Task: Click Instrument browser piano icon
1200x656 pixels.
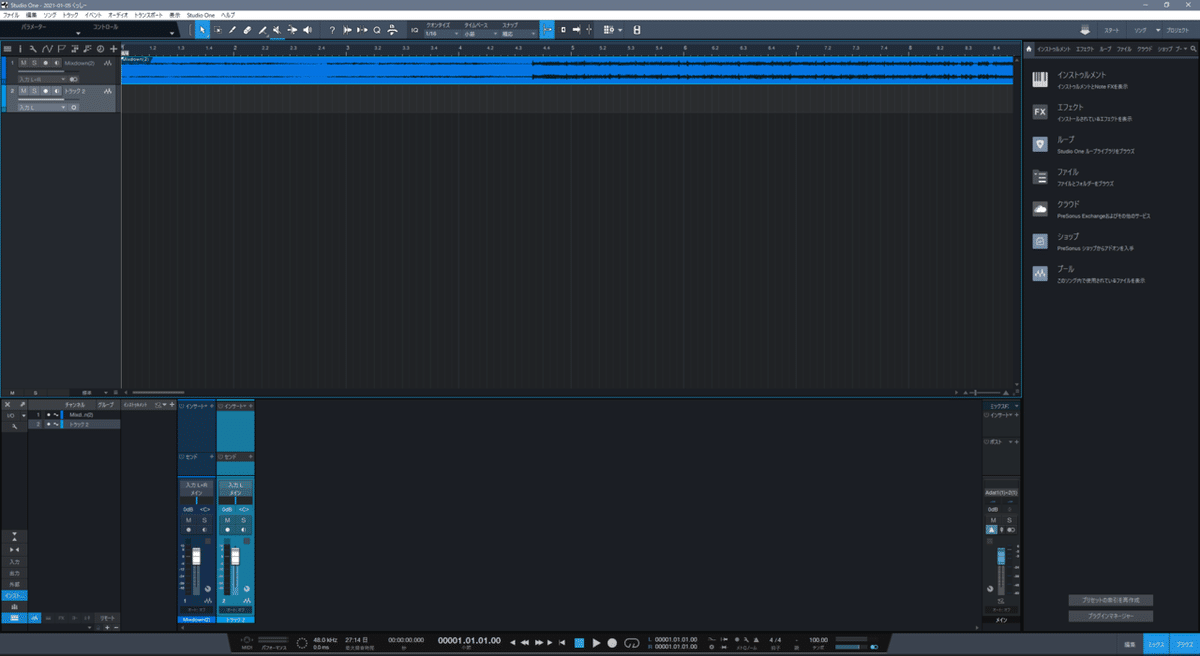Action: [1040, 79]
